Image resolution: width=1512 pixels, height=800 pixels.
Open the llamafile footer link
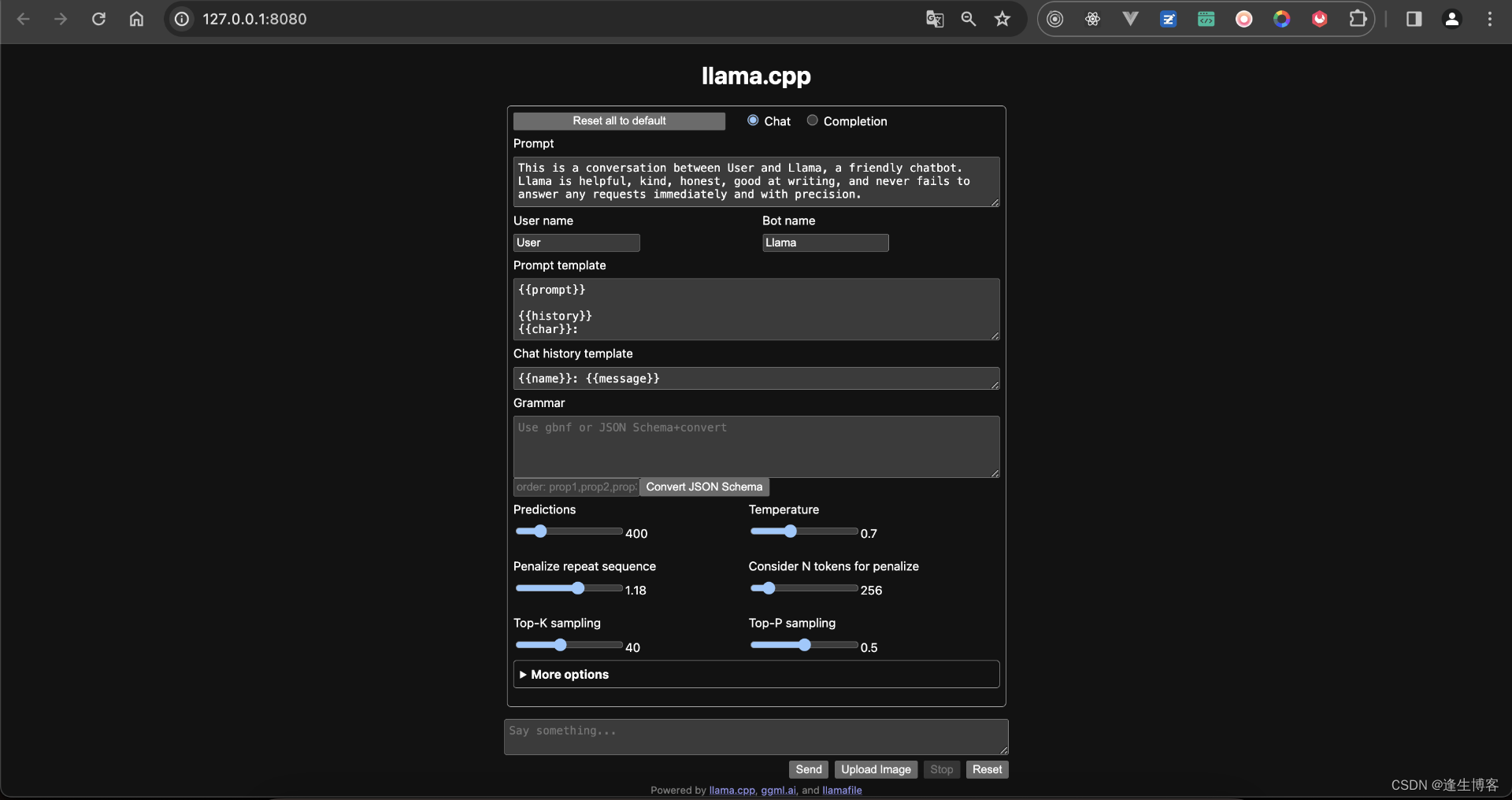pyautogui.click(x=842, y=790)
